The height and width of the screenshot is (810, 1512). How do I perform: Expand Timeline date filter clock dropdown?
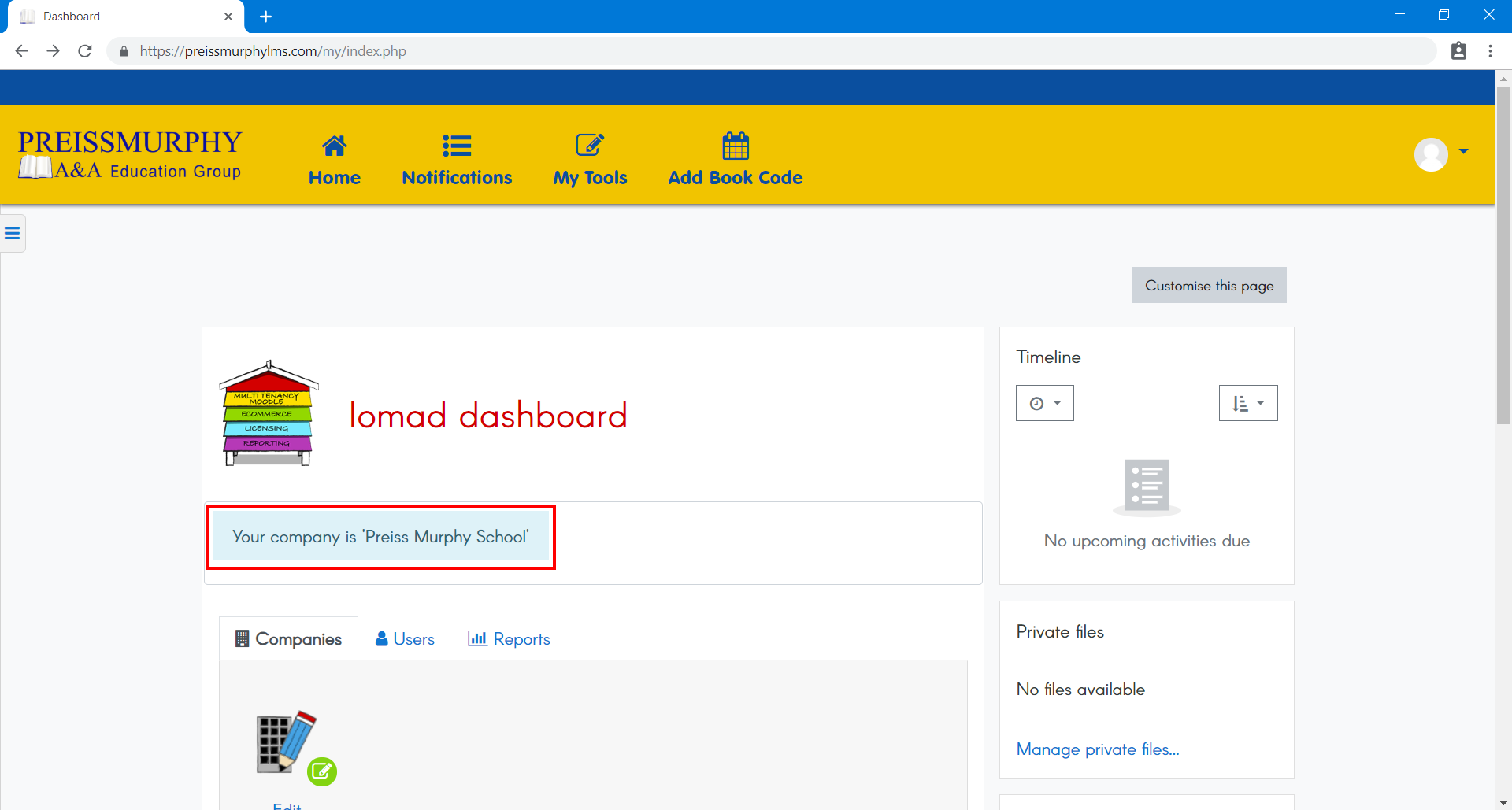click(1044, 403)
